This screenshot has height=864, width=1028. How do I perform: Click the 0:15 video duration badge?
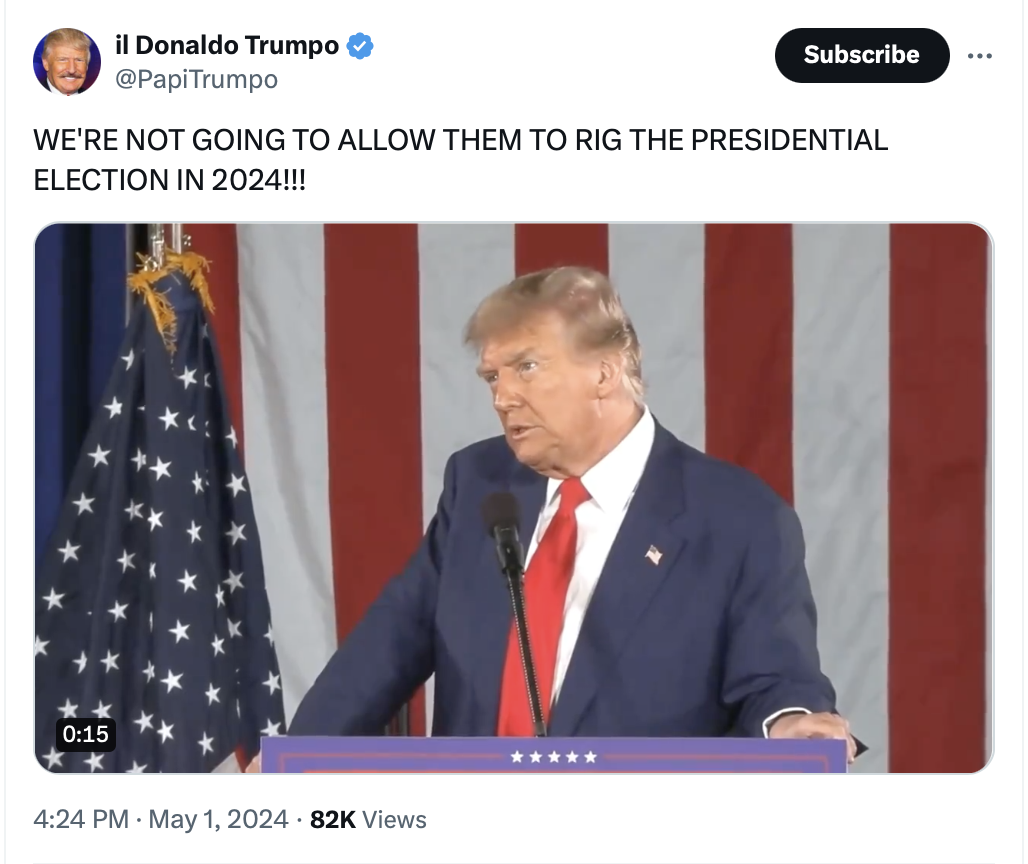pos(85,734)
